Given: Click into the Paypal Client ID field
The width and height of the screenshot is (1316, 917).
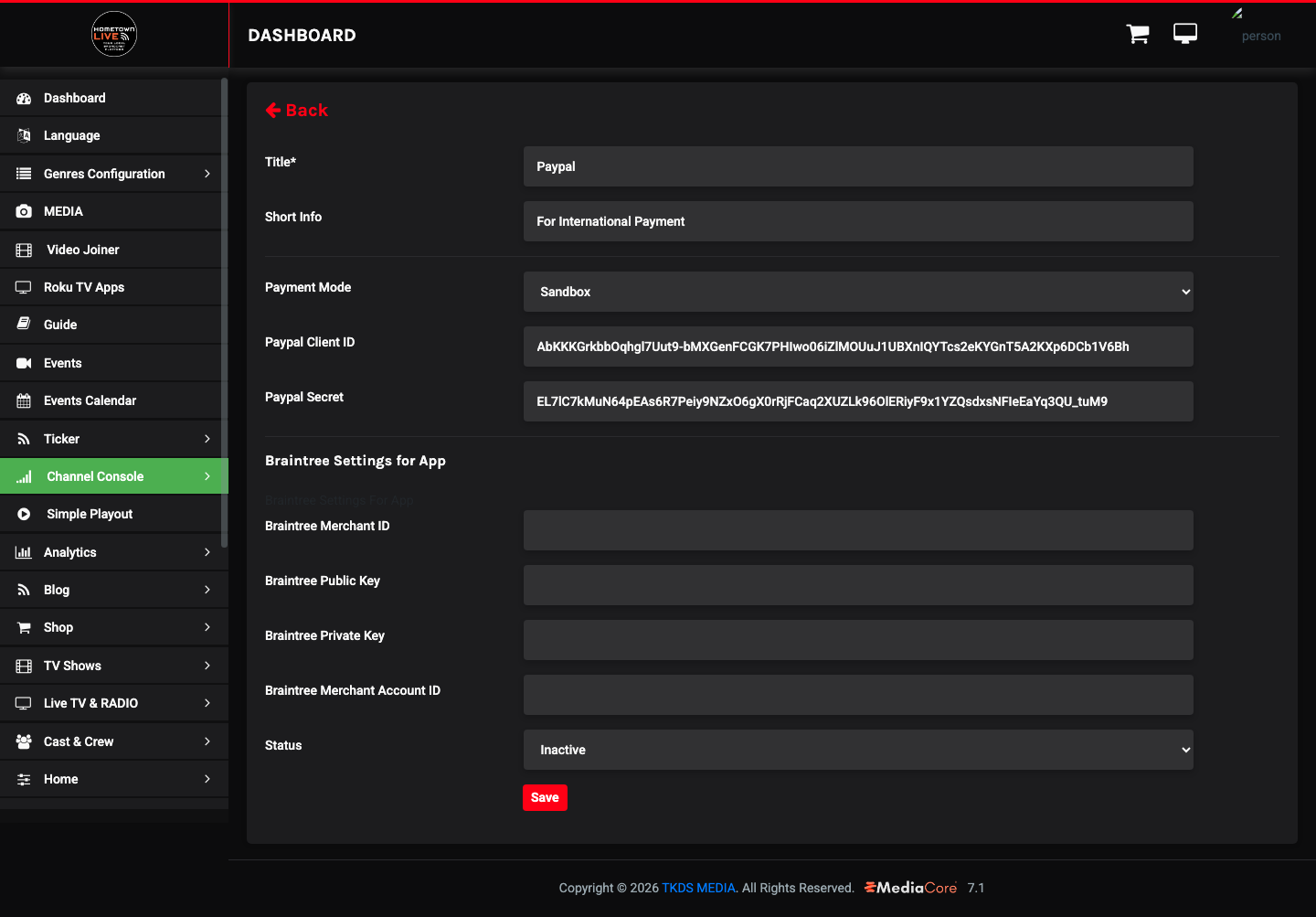Looking at the screenshot, I should pos(858,347).
